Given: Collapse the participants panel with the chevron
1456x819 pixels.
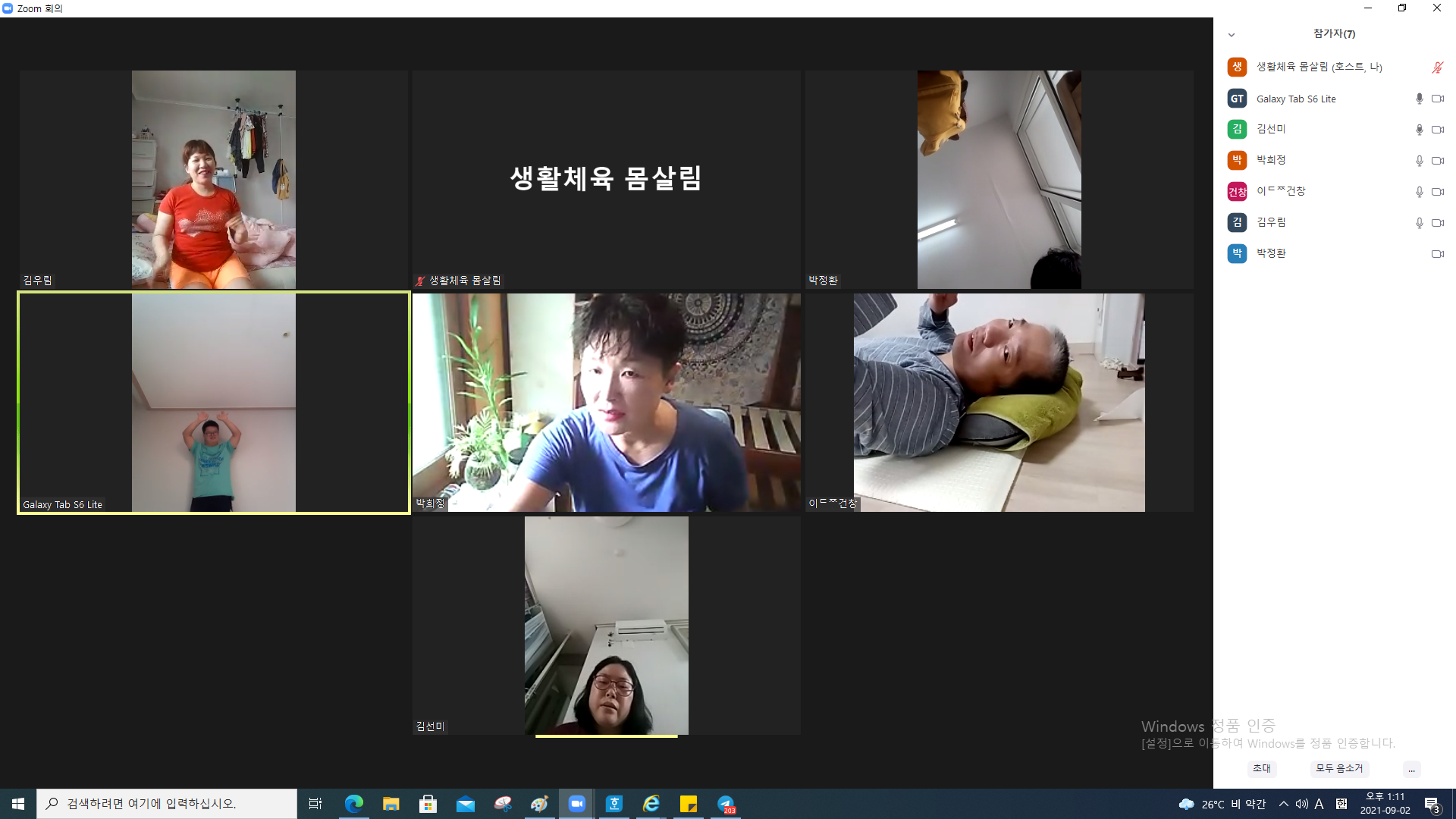Looking at the screenshot, I should click(1232, 35).
